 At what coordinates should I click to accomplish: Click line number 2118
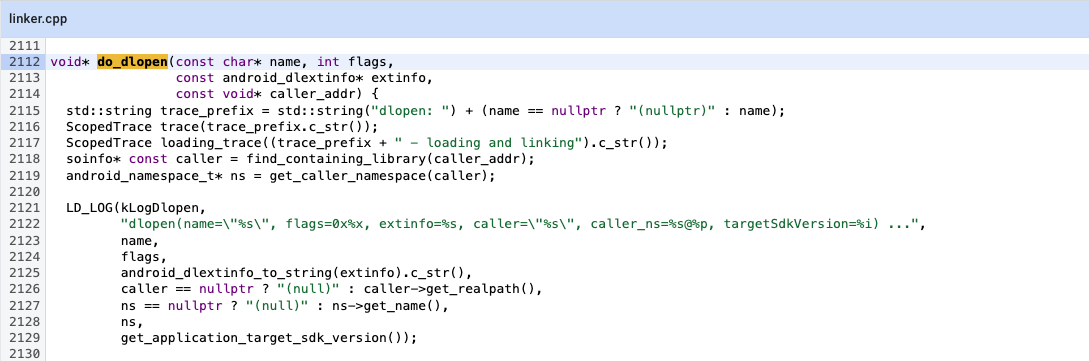(x=24, y=158)
